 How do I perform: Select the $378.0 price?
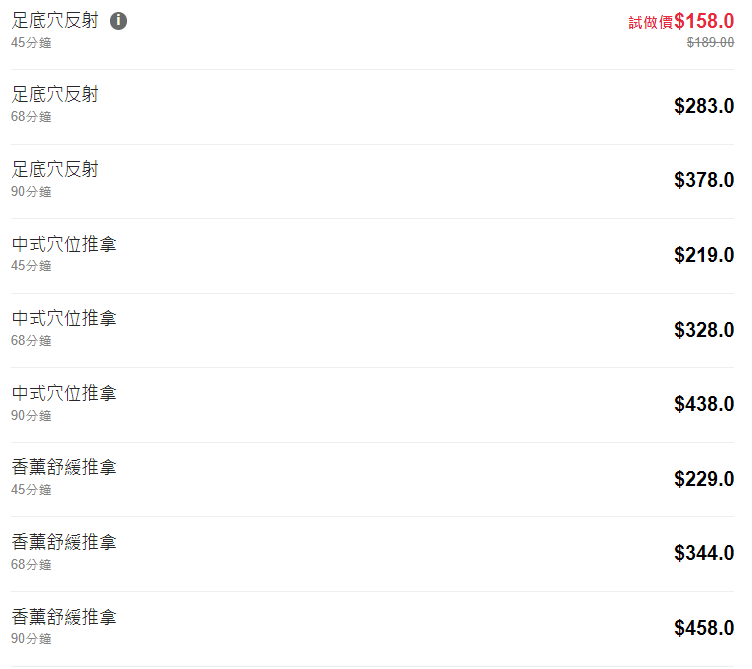(704, 181)
